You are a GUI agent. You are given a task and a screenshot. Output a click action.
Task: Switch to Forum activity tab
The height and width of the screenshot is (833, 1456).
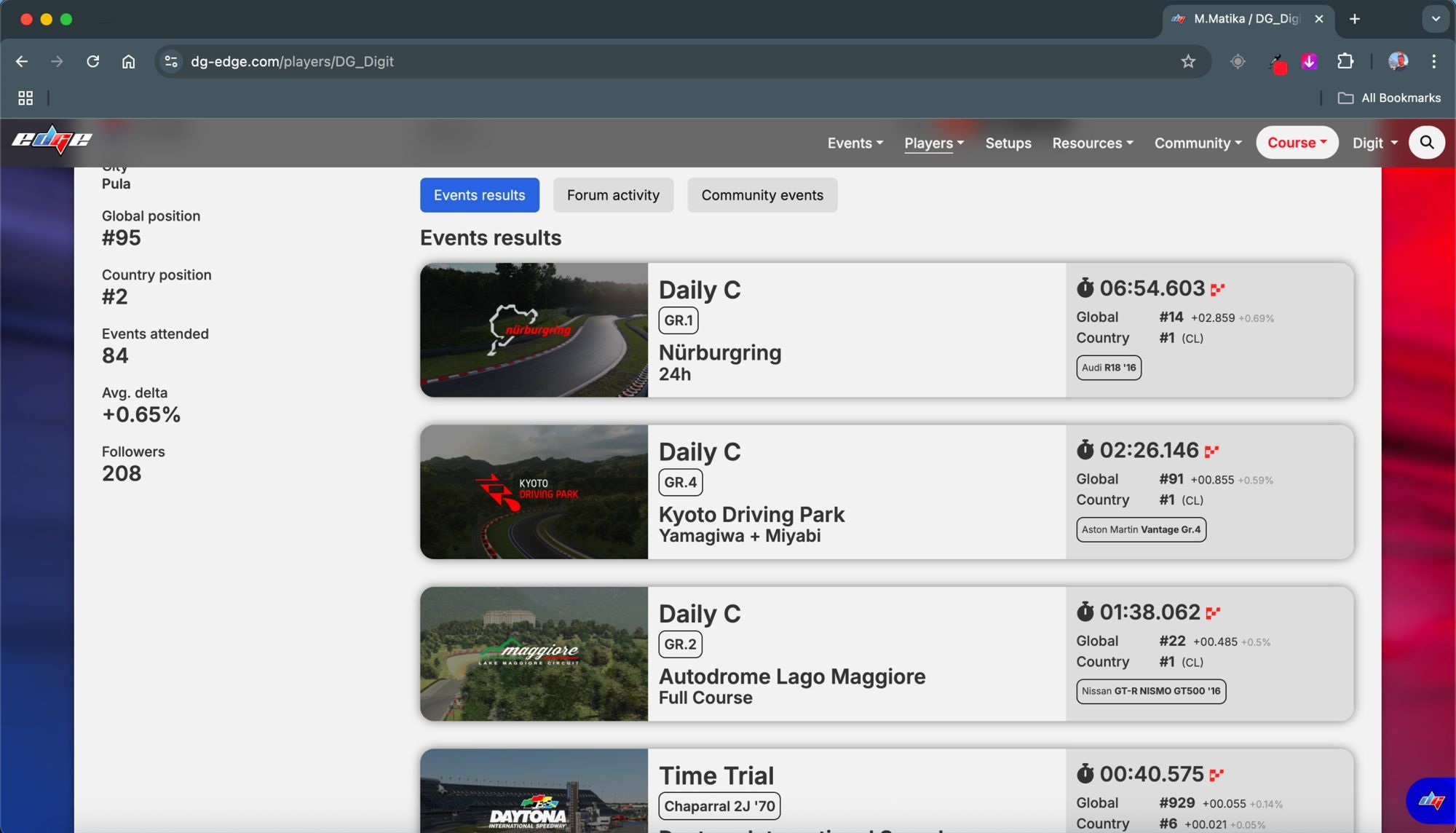[613, 195]
